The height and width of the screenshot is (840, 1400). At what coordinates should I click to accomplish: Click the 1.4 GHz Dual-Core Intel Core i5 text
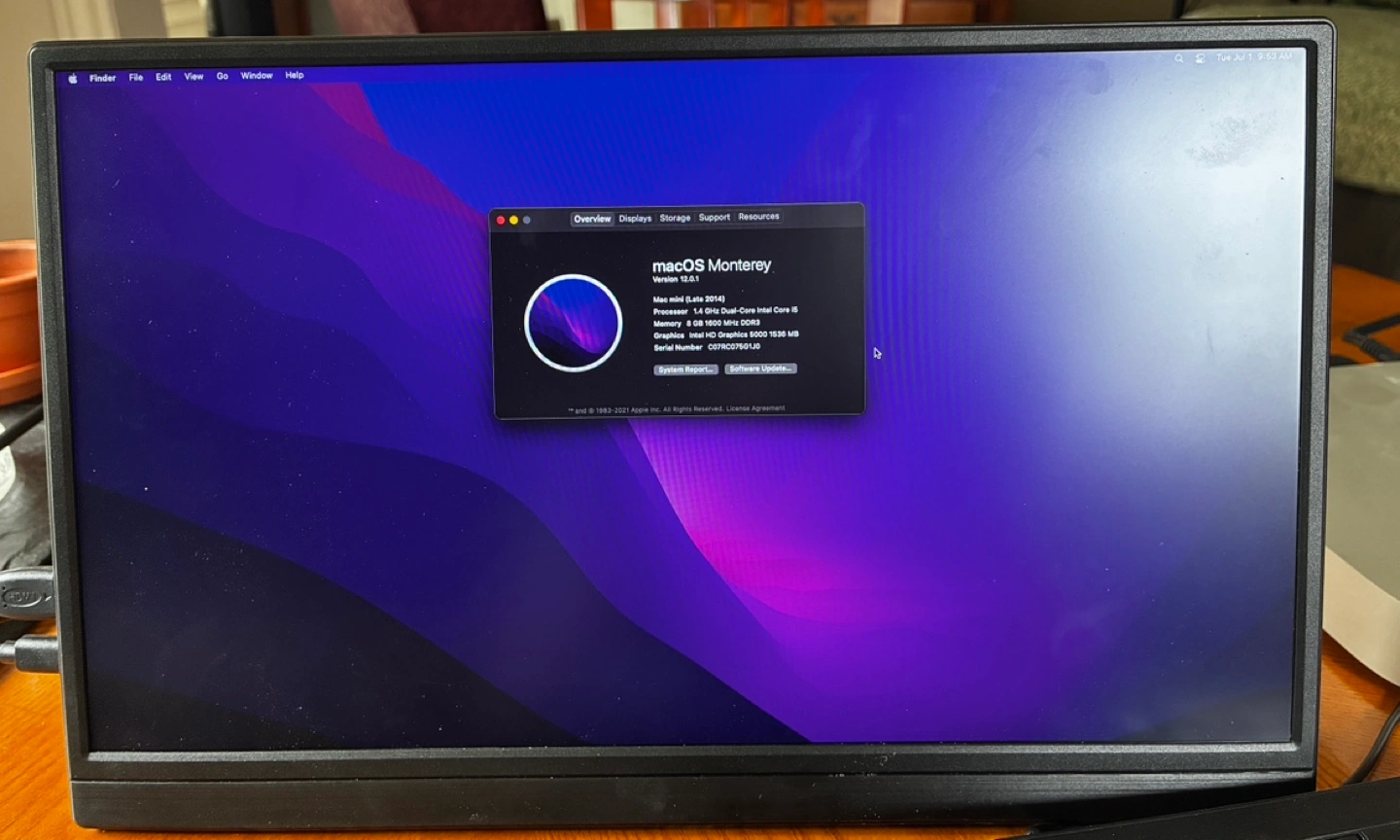746,310
